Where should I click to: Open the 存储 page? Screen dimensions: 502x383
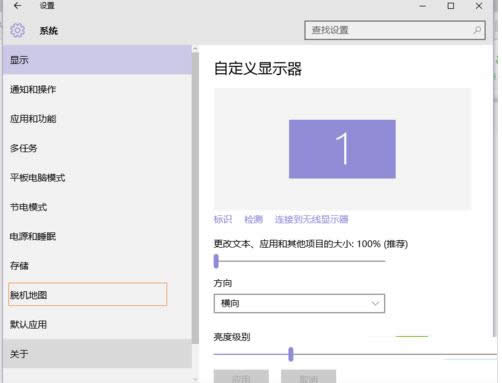97,266
